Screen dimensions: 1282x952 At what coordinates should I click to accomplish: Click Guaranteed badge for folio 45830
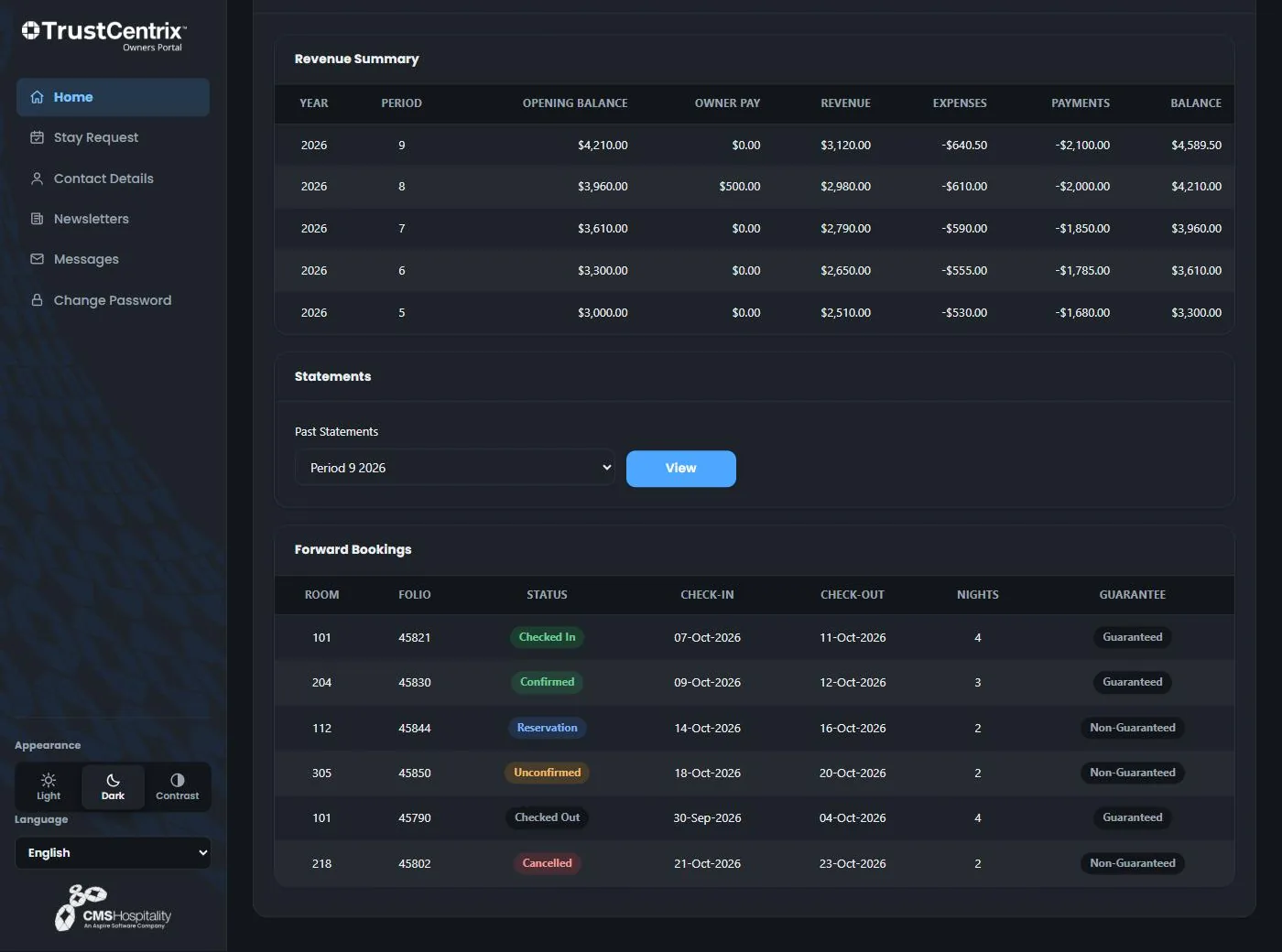tap(1132, 682)
